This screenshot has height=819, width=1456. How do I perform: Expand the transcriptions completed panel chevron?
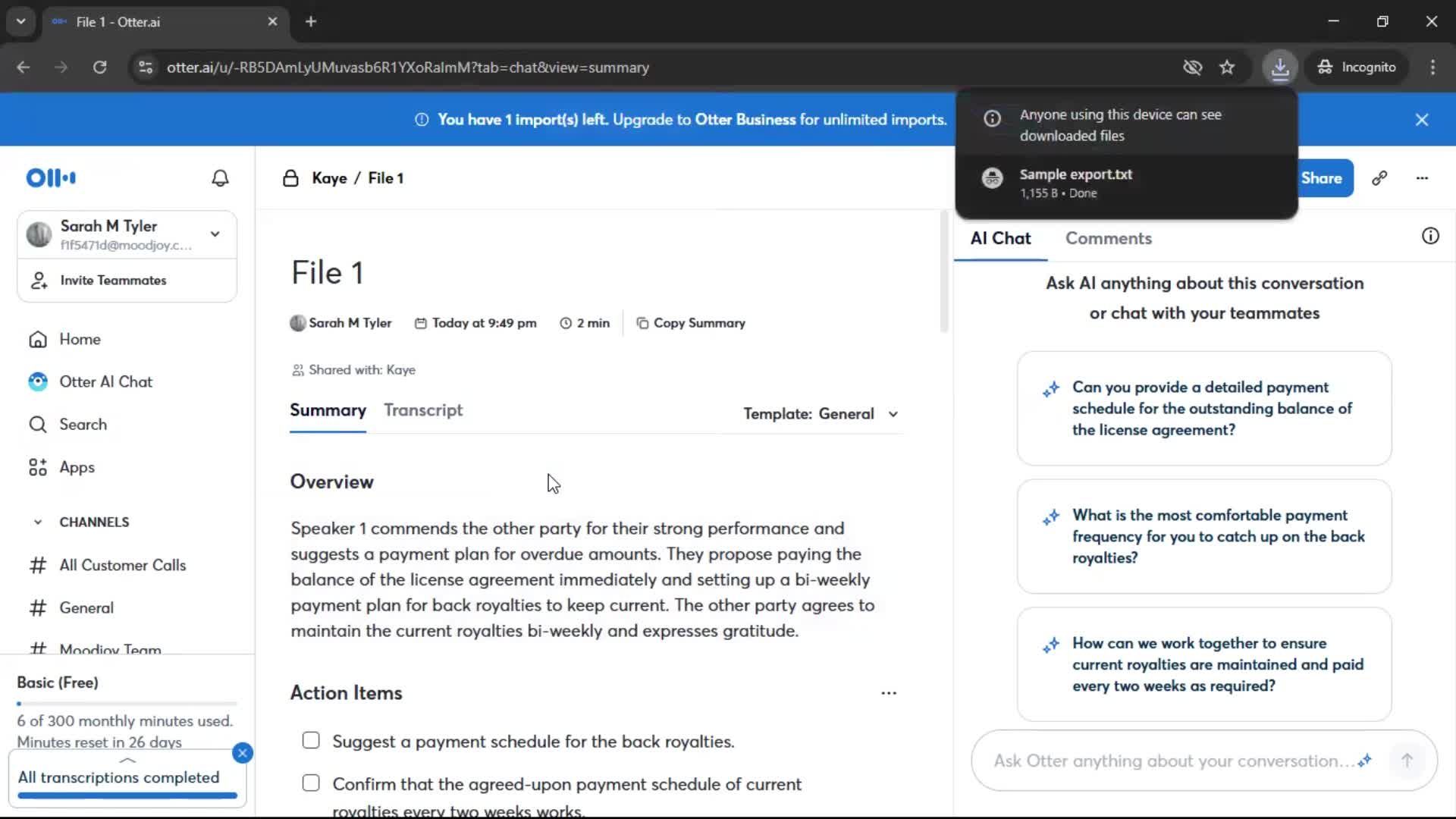pyautogui.click(x=127, y=760)
